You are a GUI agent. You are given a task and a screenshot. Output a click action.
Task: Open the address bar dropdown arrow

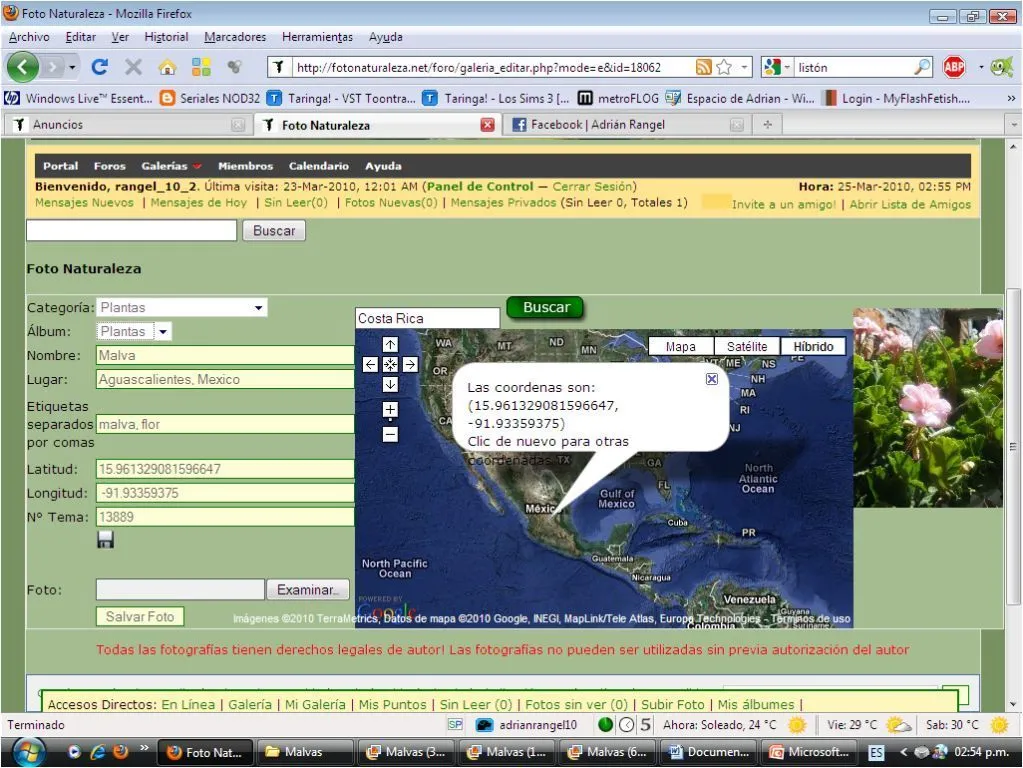pyautogui.click(x=744, y=67)
